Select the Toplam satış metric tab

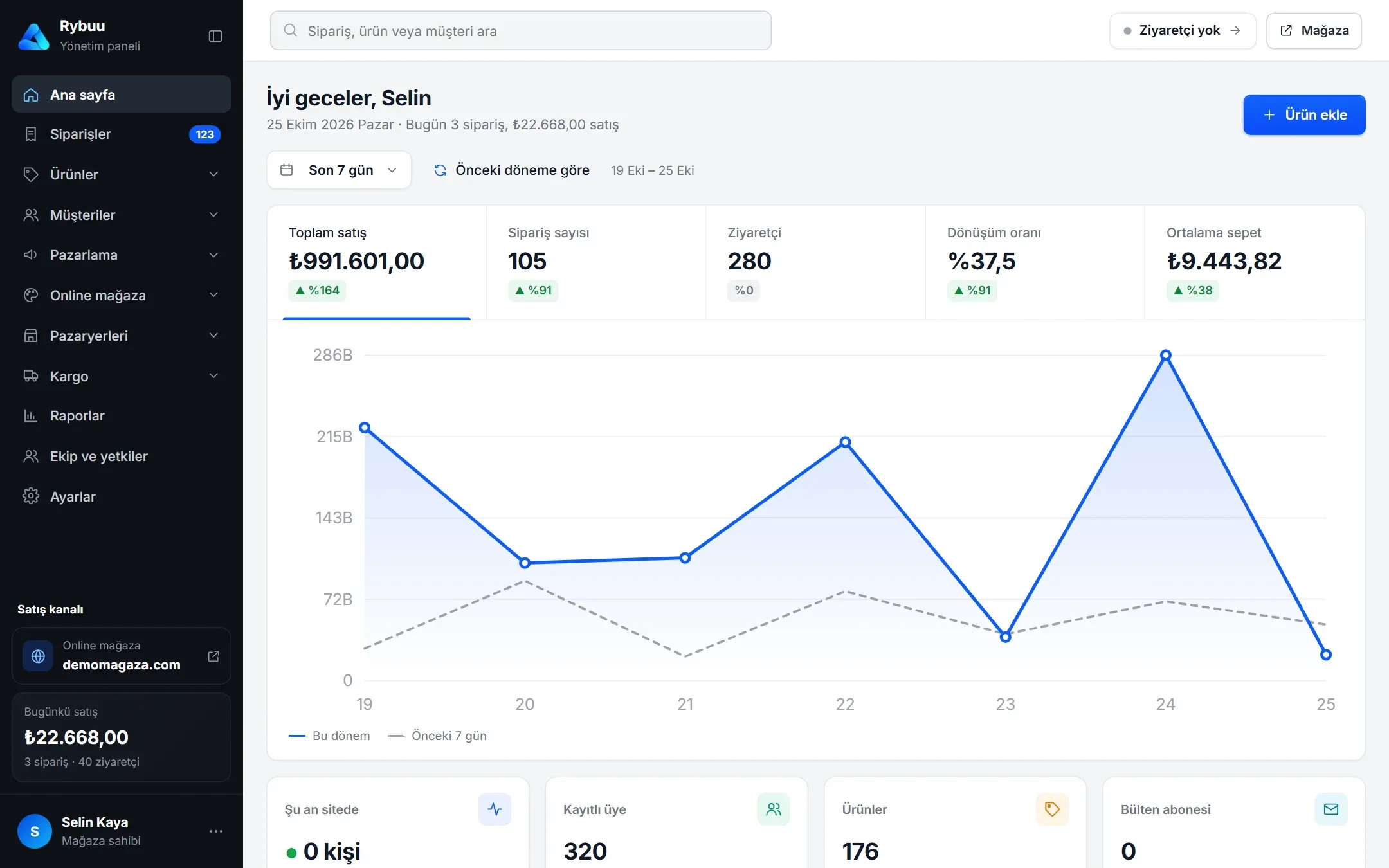(377, 262)
